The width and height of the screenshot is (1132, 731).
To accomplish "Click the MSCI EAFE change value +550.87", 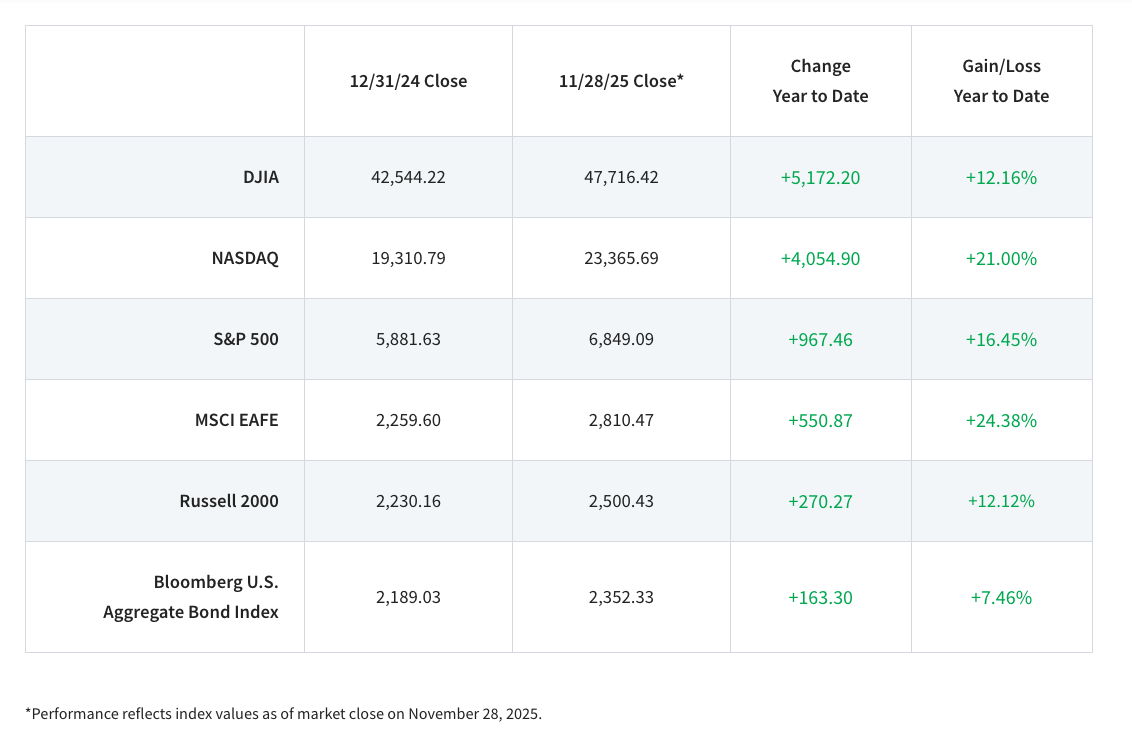I will [820, 420].
